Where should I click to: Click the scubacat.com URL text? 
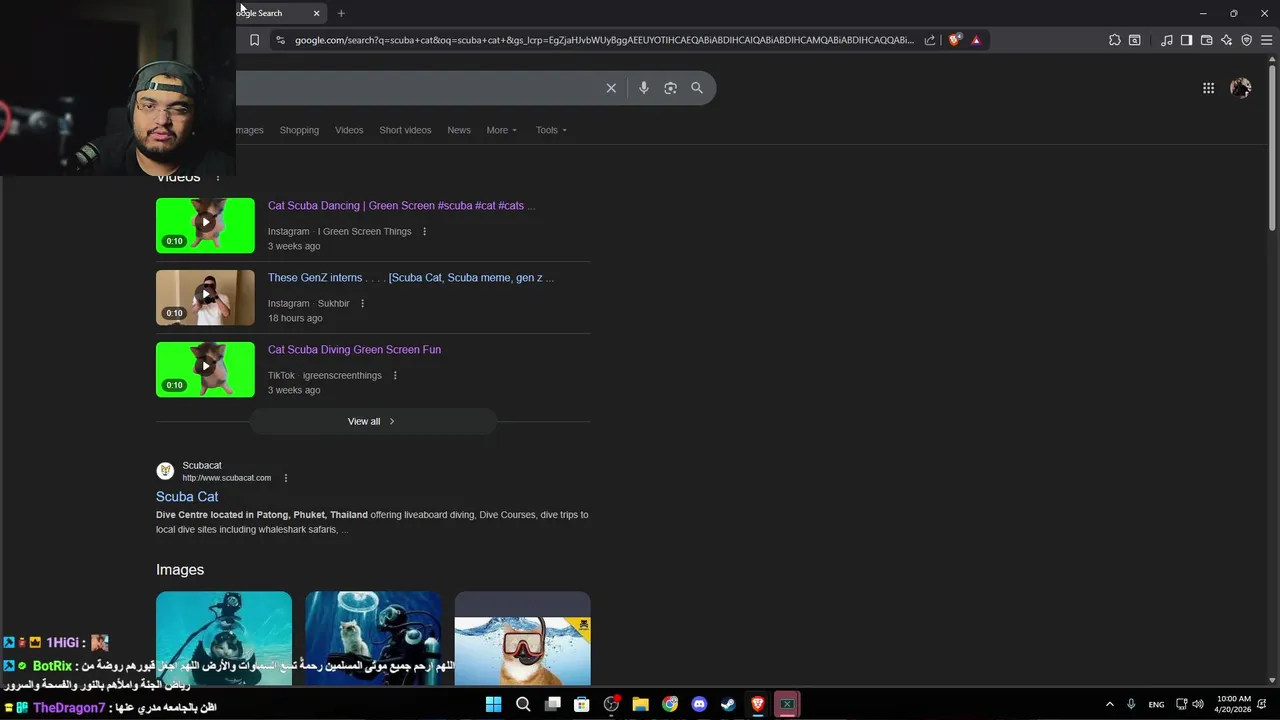226,478
